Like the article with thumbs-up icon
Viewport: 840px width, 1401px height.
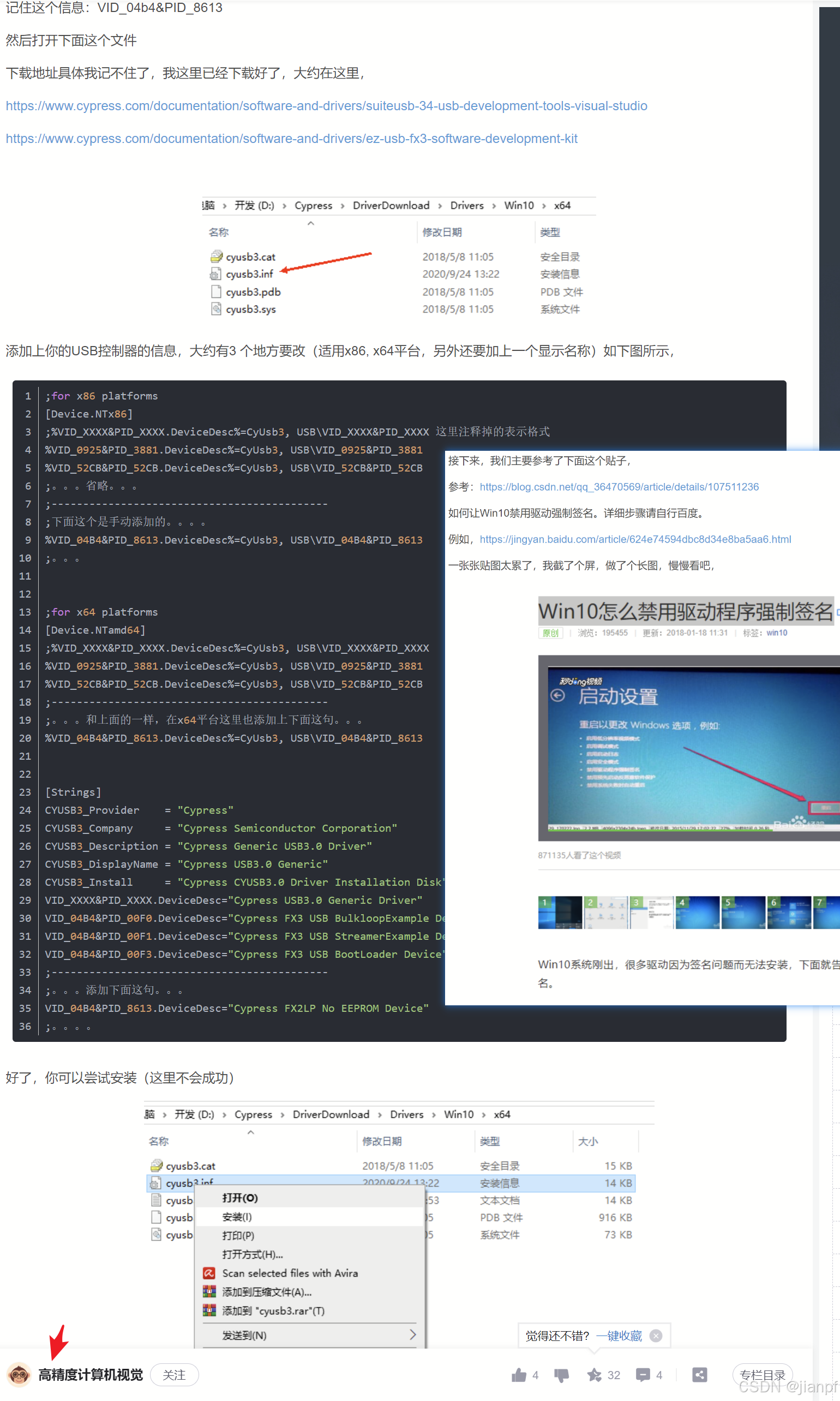click(x=519, y=1375)
